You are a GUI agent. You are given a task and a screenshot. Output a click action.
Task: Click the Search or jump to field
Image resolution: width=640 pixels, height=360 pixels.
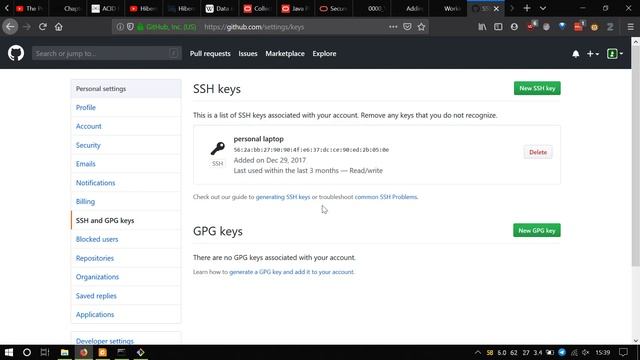[x=107, y=53]
